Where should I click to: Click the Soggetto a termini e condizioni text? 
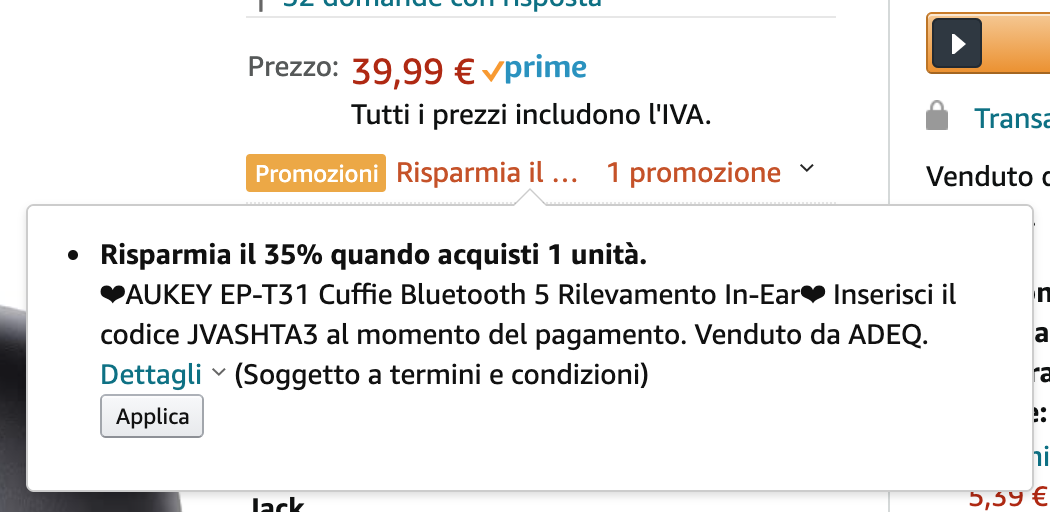pos(441,375)
